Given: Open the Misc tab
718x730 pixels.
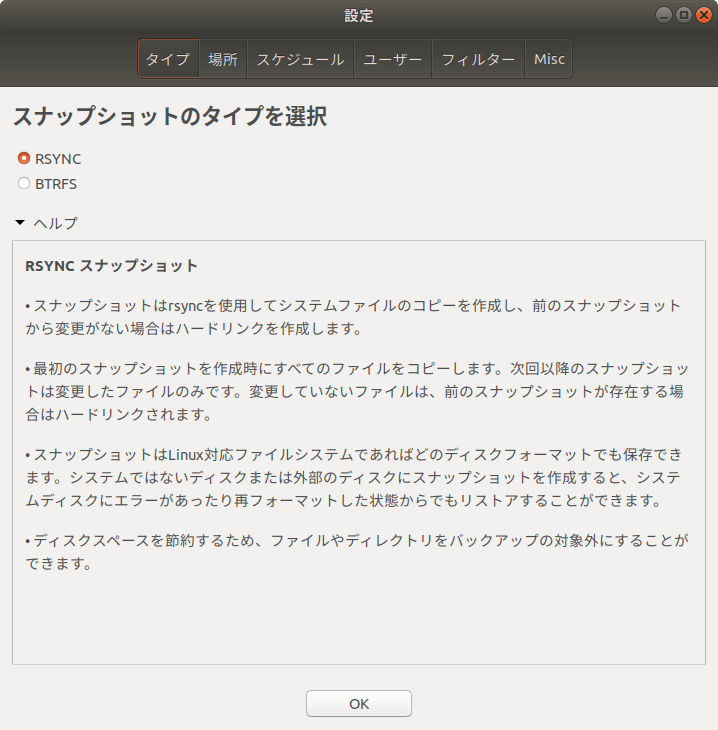Looking at the screenshot, I should [x=549, y=59].
